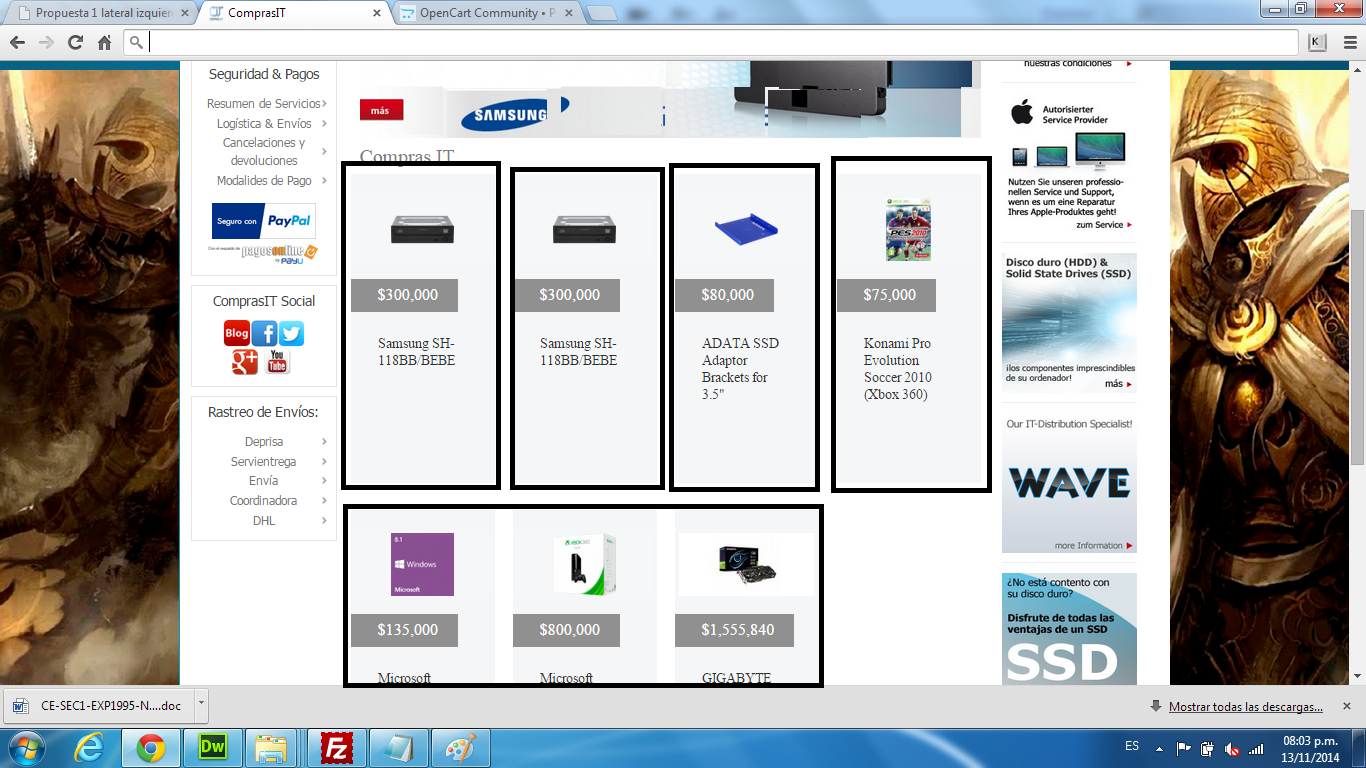The width and height of the screenshot is (1366, 768).
Task: Expand the Servientrega chevron
Action: point(324,462)
